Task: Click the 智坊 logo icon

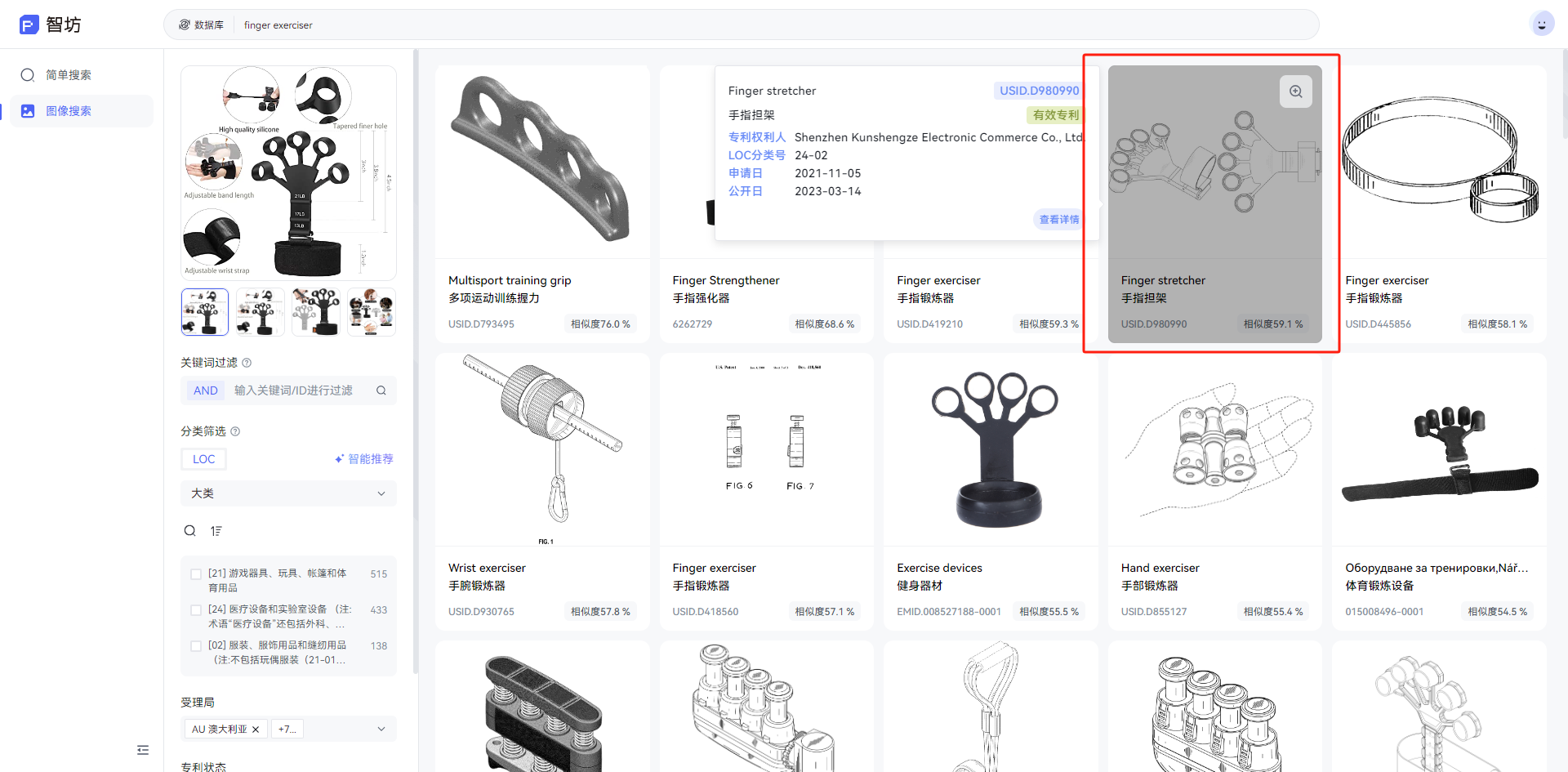Action: tap(29, 25)
